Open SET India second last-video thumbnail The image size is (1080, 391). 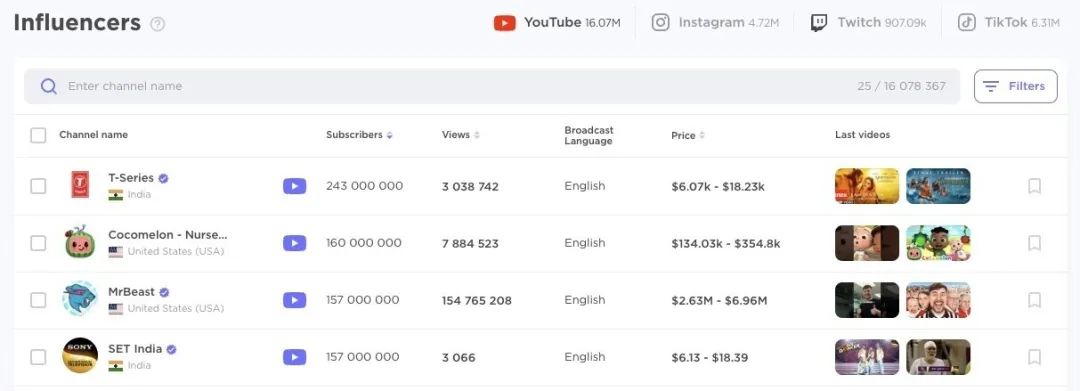tap(938, 357)
